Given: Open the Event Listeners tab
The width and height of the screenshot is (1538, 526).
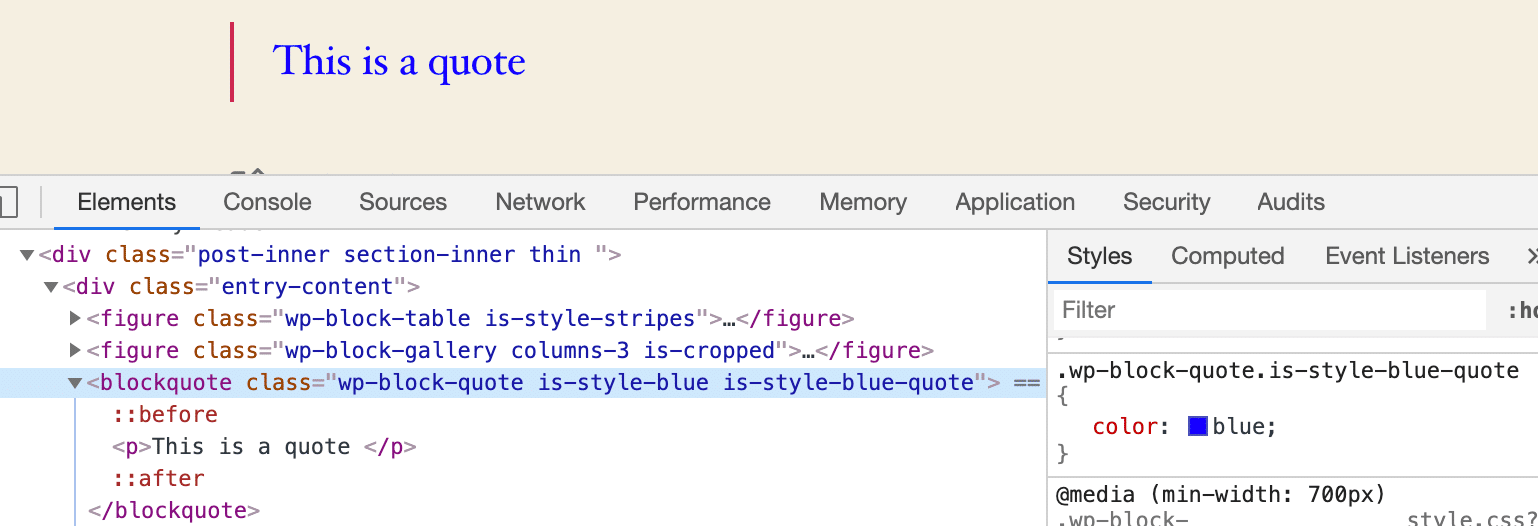Looking at the screenshot, I should tap(1406, 257).
